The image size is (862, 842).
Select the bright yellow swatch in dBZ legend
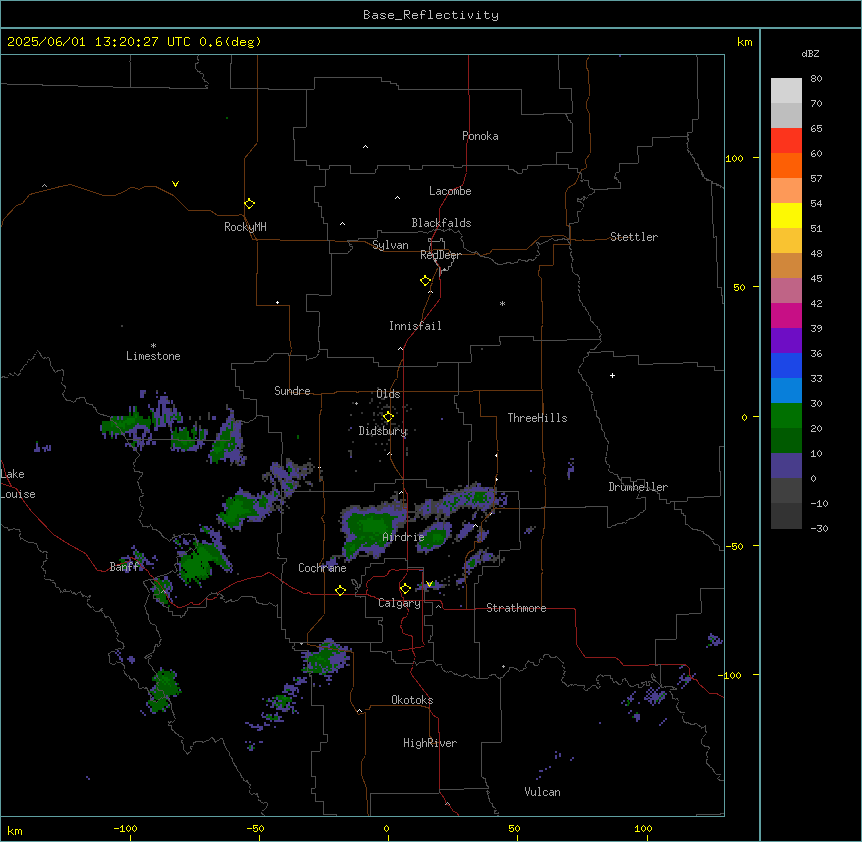[x=786, y=215]
